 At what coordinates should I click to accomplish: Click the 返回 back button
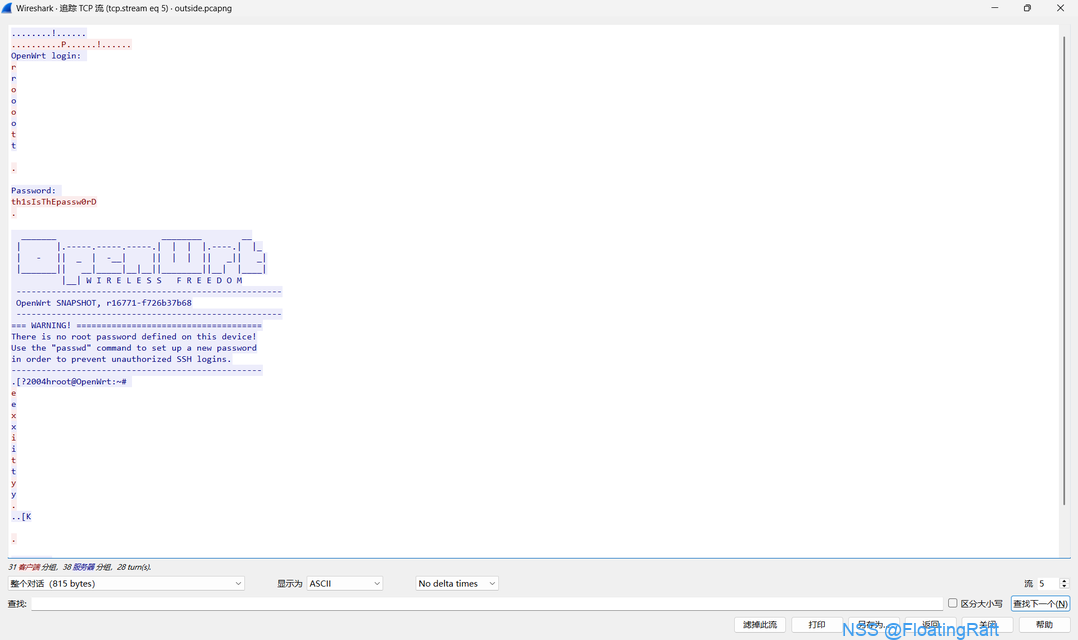(931, 625)
